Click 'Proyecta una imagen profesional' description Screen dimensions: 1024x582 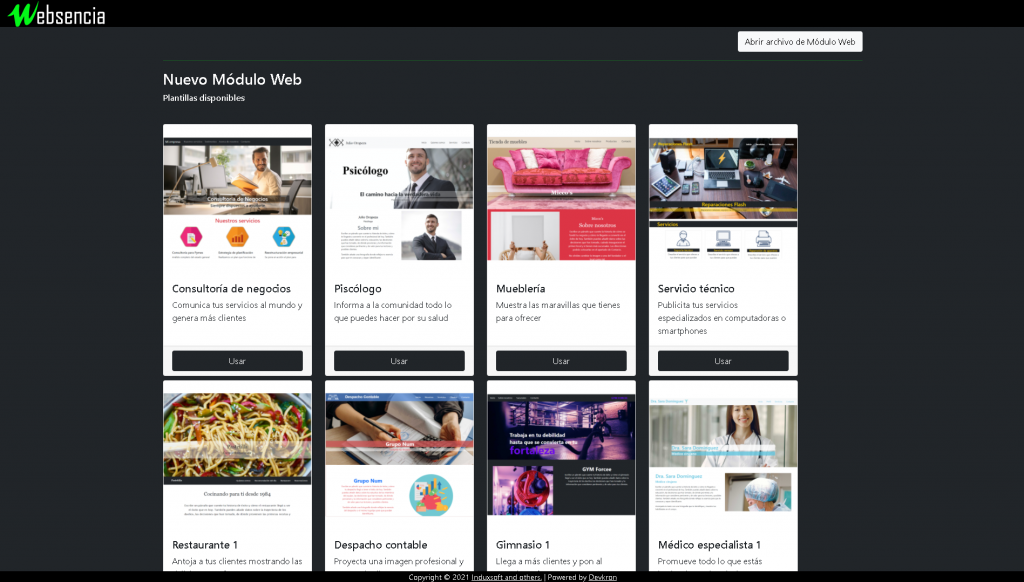click(399, 561)
